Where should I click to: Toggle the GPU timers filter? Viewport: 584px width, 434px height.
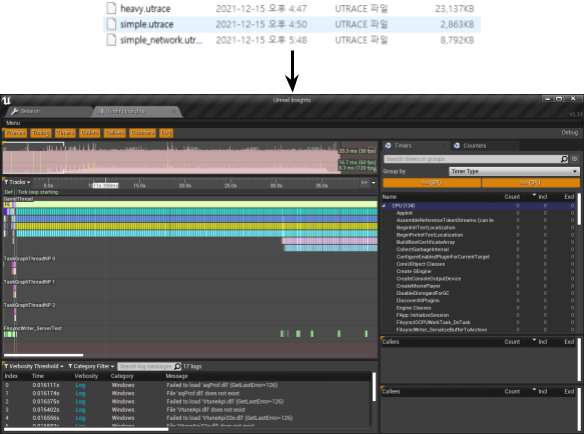point(432,183)
